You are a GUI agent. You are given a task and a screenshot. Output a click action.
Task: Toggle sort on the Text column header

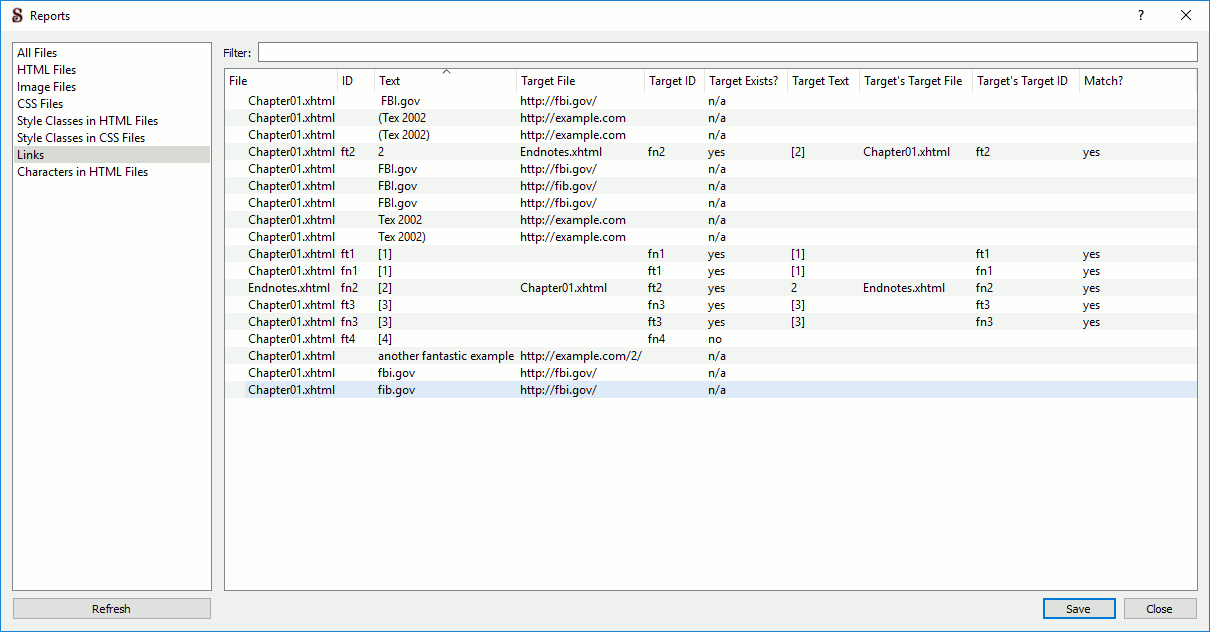pyautogui.click(x=446, y=81)
